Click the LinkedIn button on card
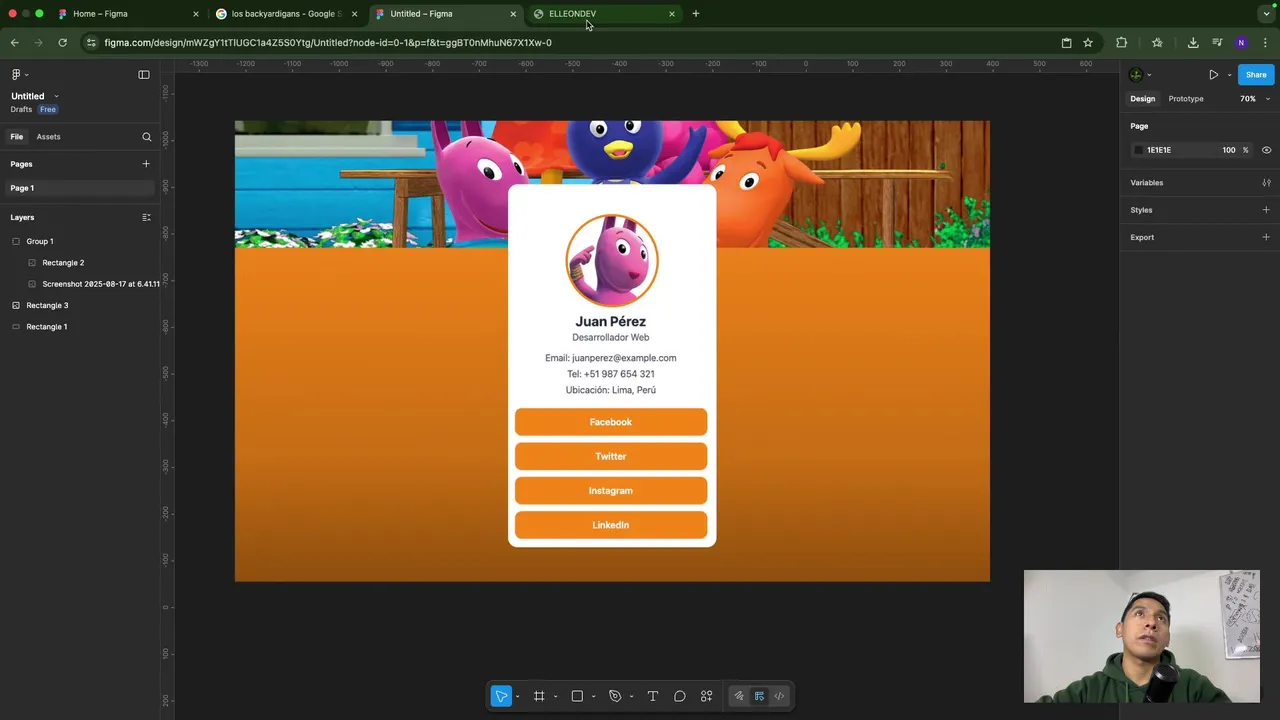 611,525
